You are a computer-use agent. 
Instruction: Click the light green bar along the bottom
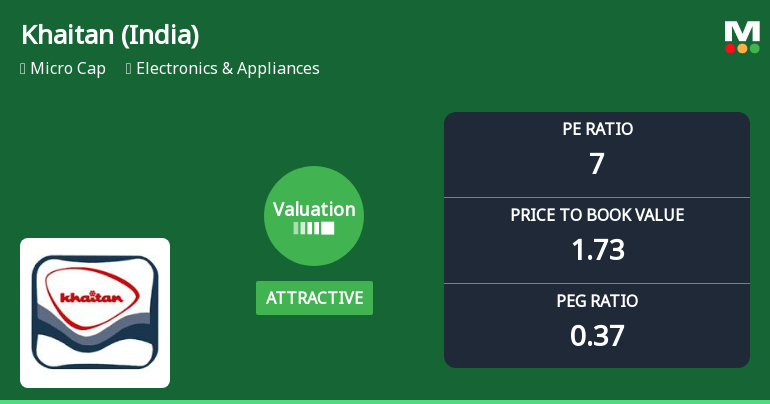(385, 401)
